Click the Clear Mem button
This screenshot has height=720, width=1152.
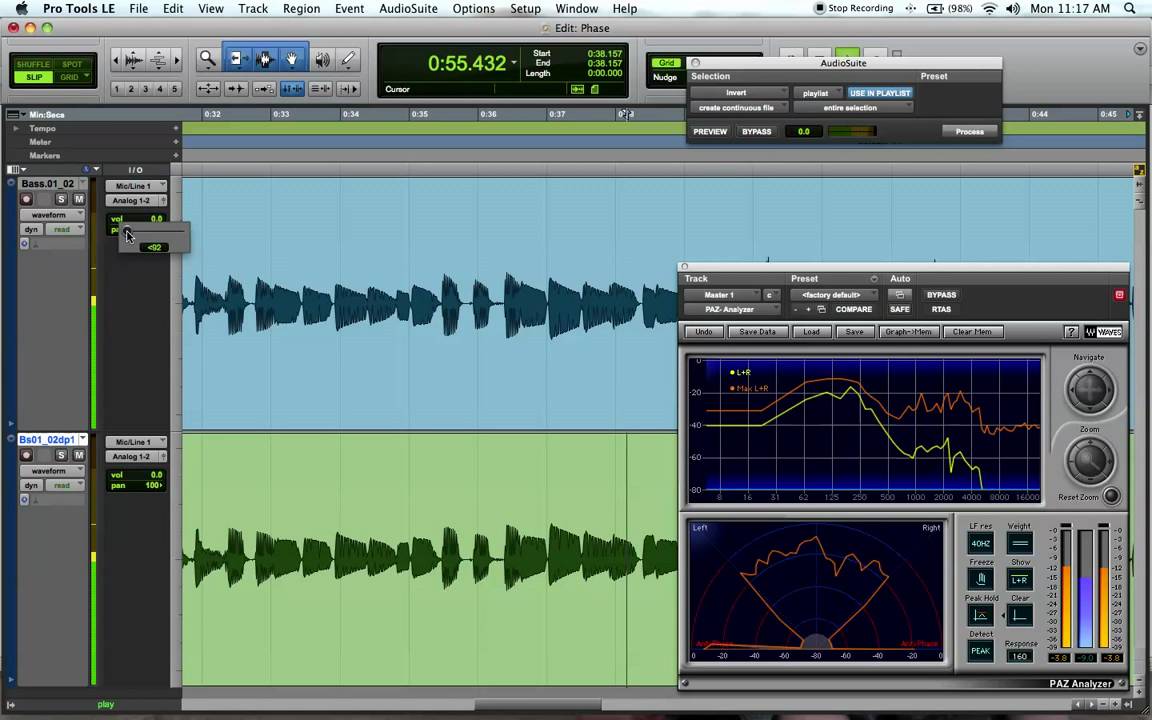[x=972, y=332]
